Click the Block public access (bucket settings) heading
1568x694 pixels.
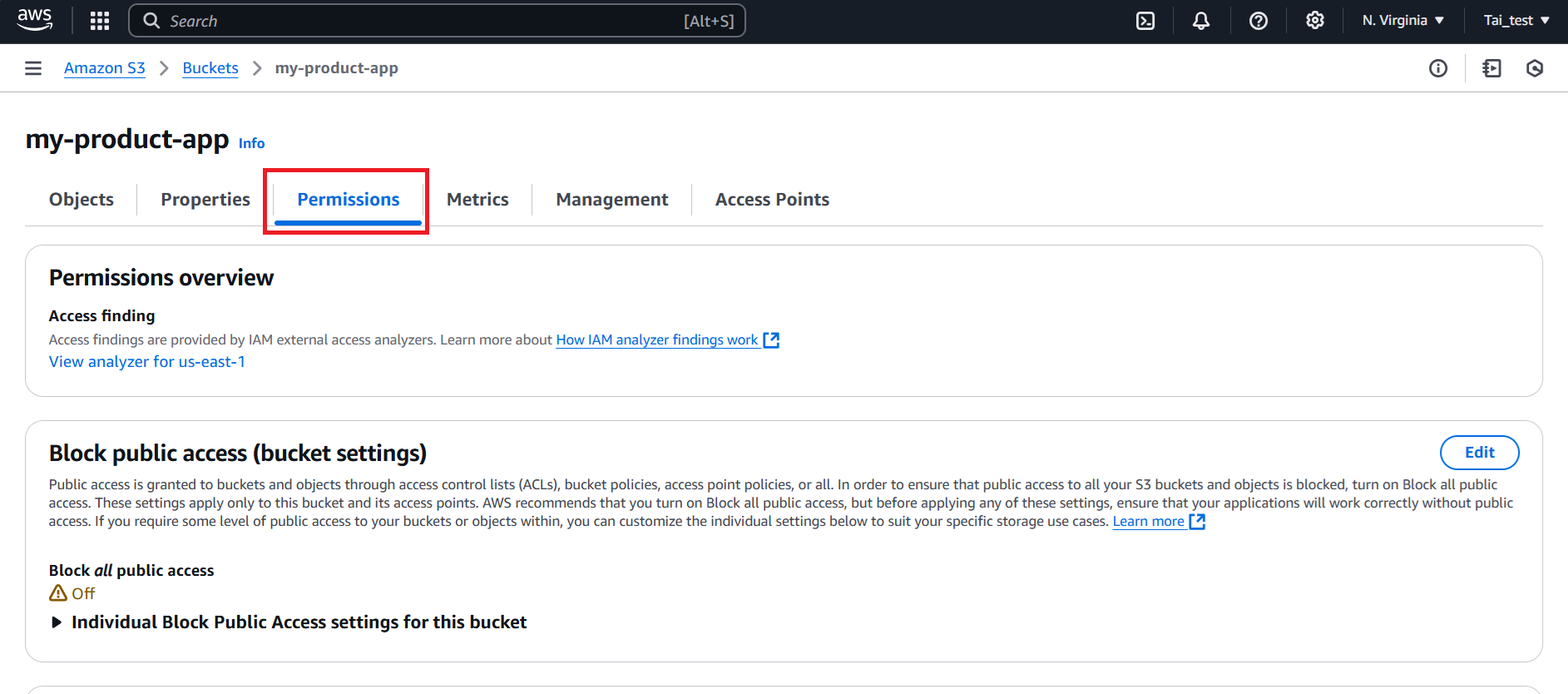coord(238,454)
